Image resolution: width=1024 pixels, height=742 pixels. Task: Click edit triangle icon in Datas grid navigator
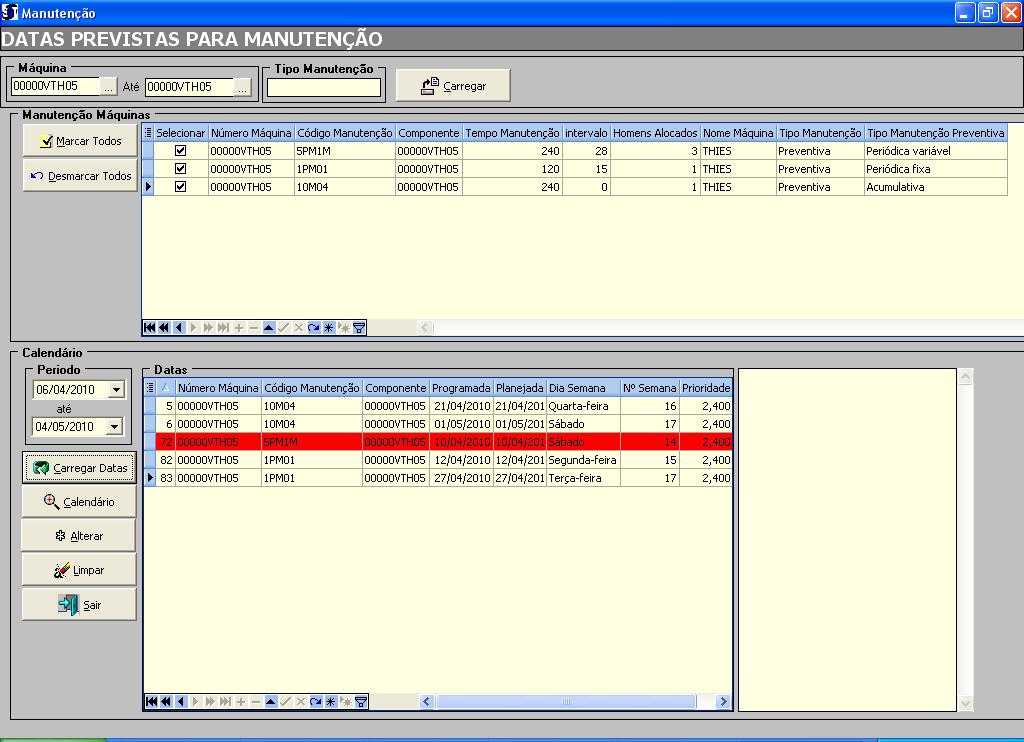click(x=269, y=702)
